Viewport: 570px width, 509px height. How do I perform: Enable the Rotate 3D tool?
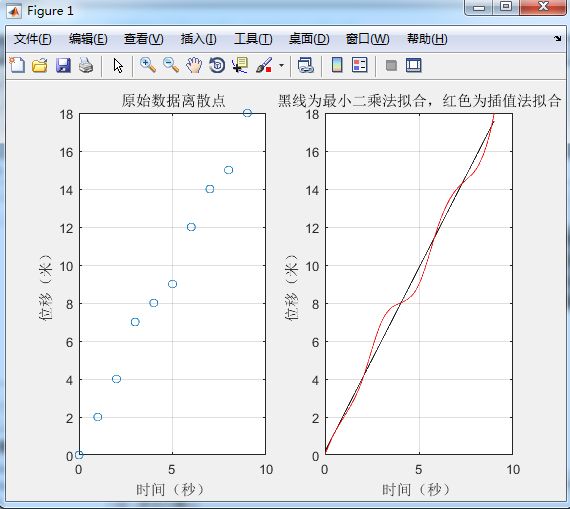[x=217, y=65]
